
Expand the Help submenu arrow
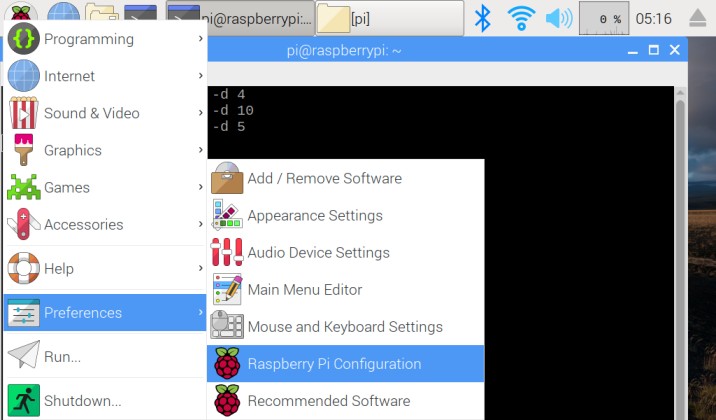click(x=200, y=268)
